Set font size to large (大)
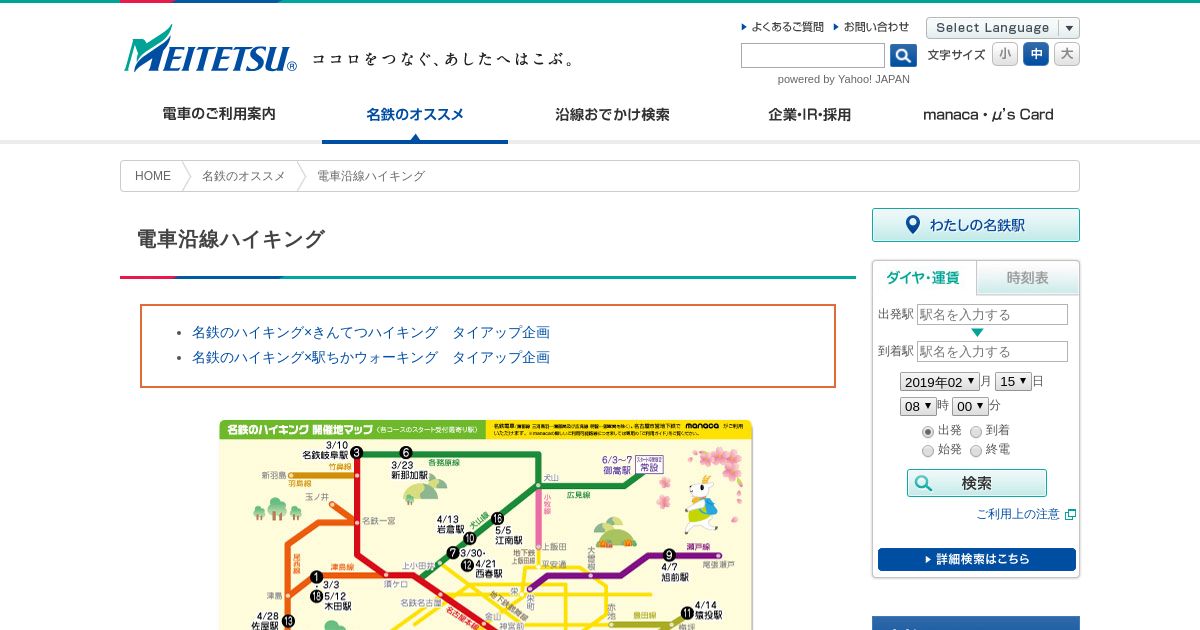The width and height of the screenshot is (1200, 630). (1067, 54)
